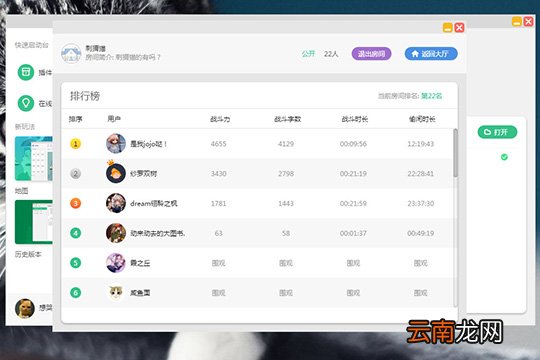Click the room avatar house icon
Viewport: 540px width, 360px height.
pyautogui.click(x=71, y=54)
